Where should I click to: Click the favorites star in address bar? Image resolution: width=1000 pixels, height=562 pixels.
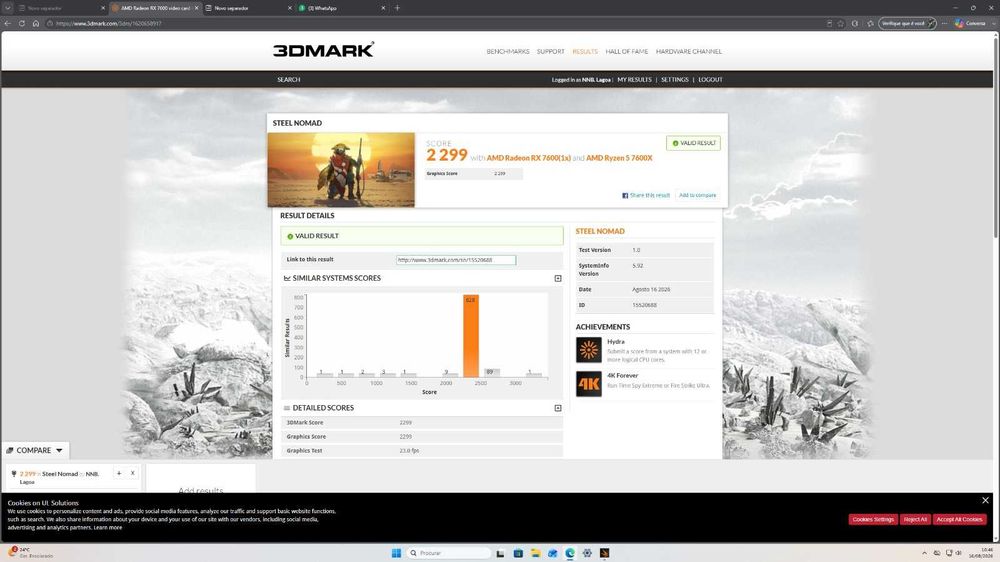841,24
